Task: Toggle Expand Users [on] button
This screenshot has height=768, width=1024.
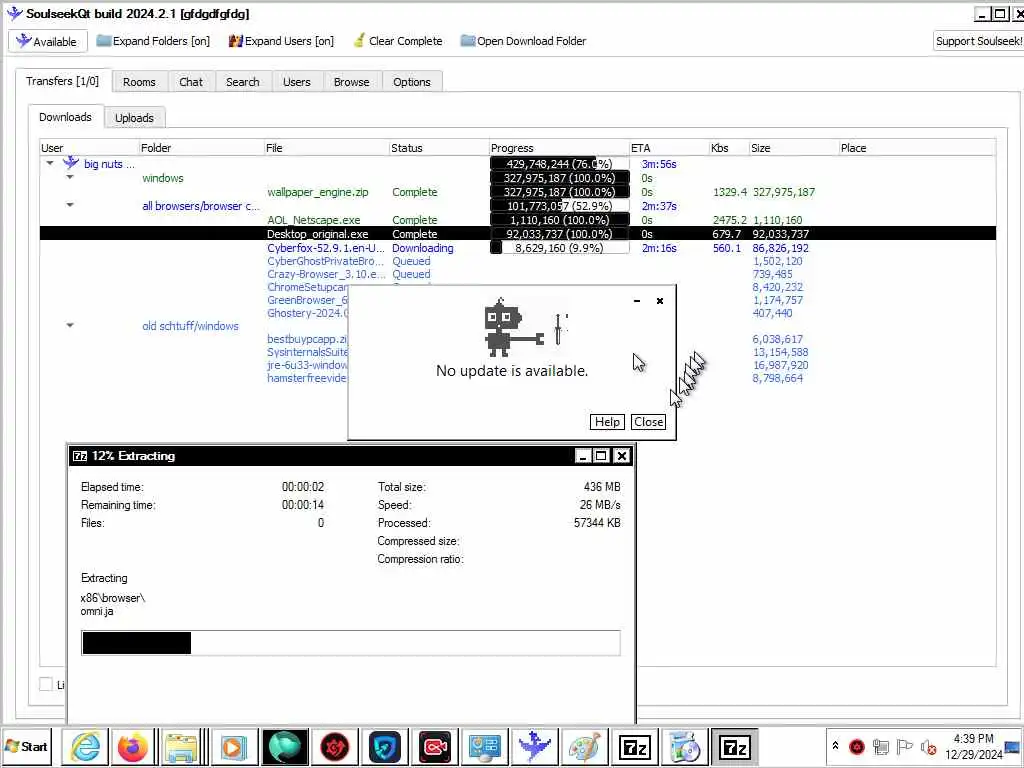Action: tap(281, 41)
